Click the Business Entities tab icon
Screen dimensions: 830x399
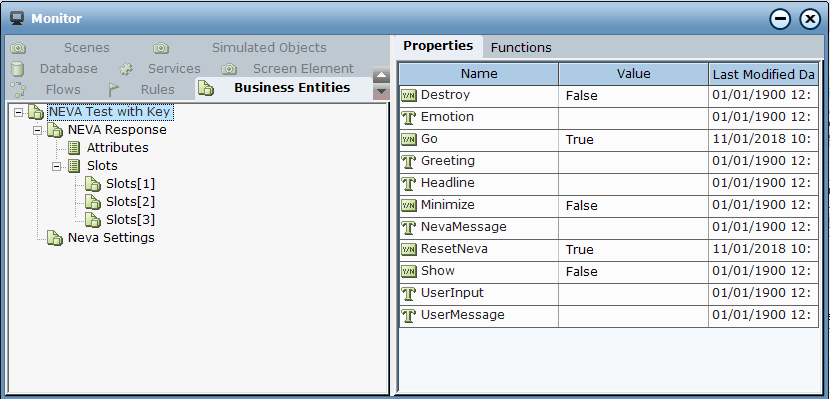pos(206,88)
